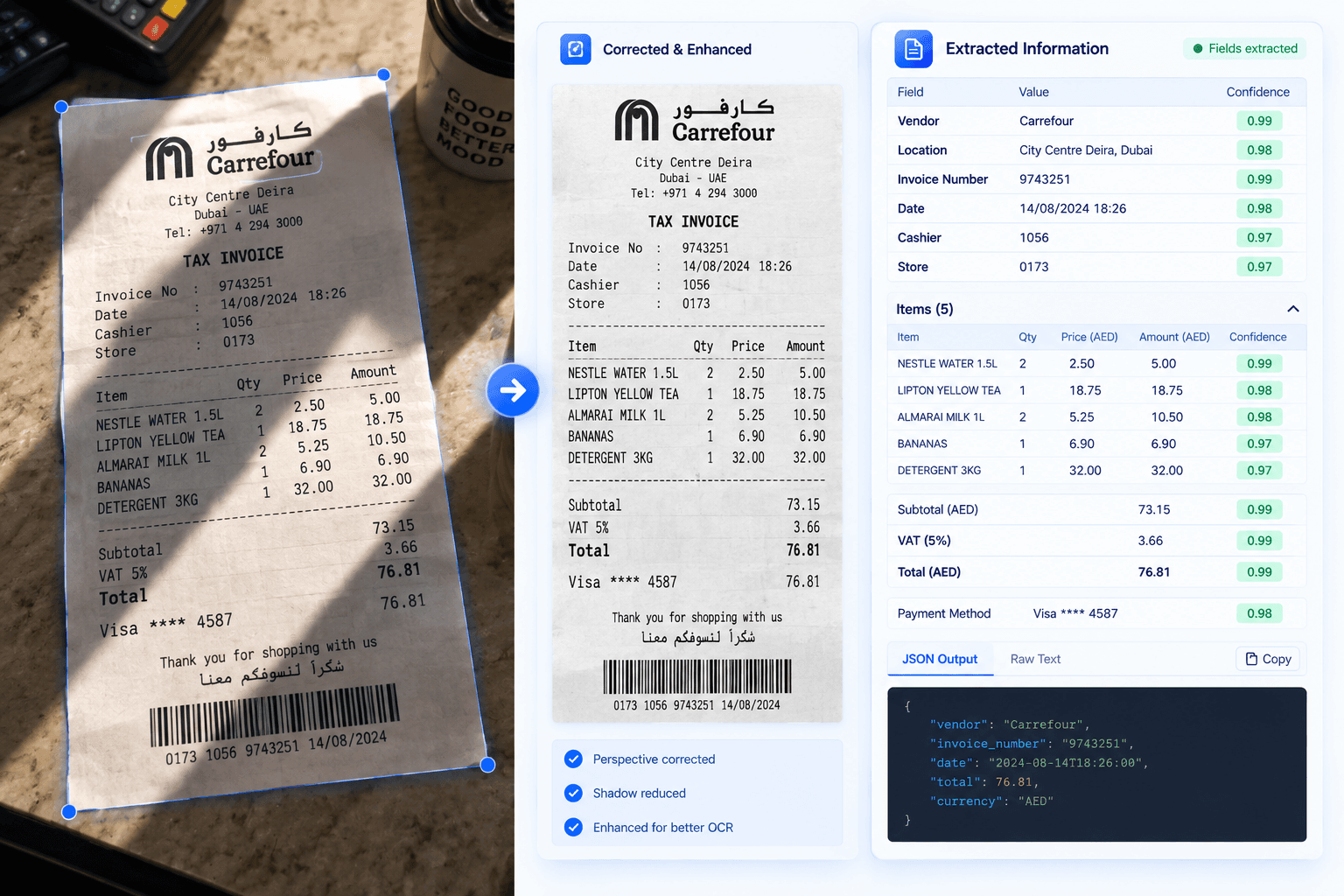Click the DETERGENT 3KG item in table

(x=939, y=471)
